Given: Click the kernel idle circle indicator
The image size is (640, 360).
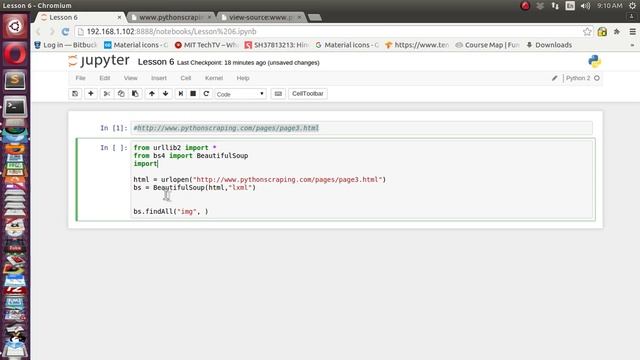Looking at the screenshot, I should [597, 78].
